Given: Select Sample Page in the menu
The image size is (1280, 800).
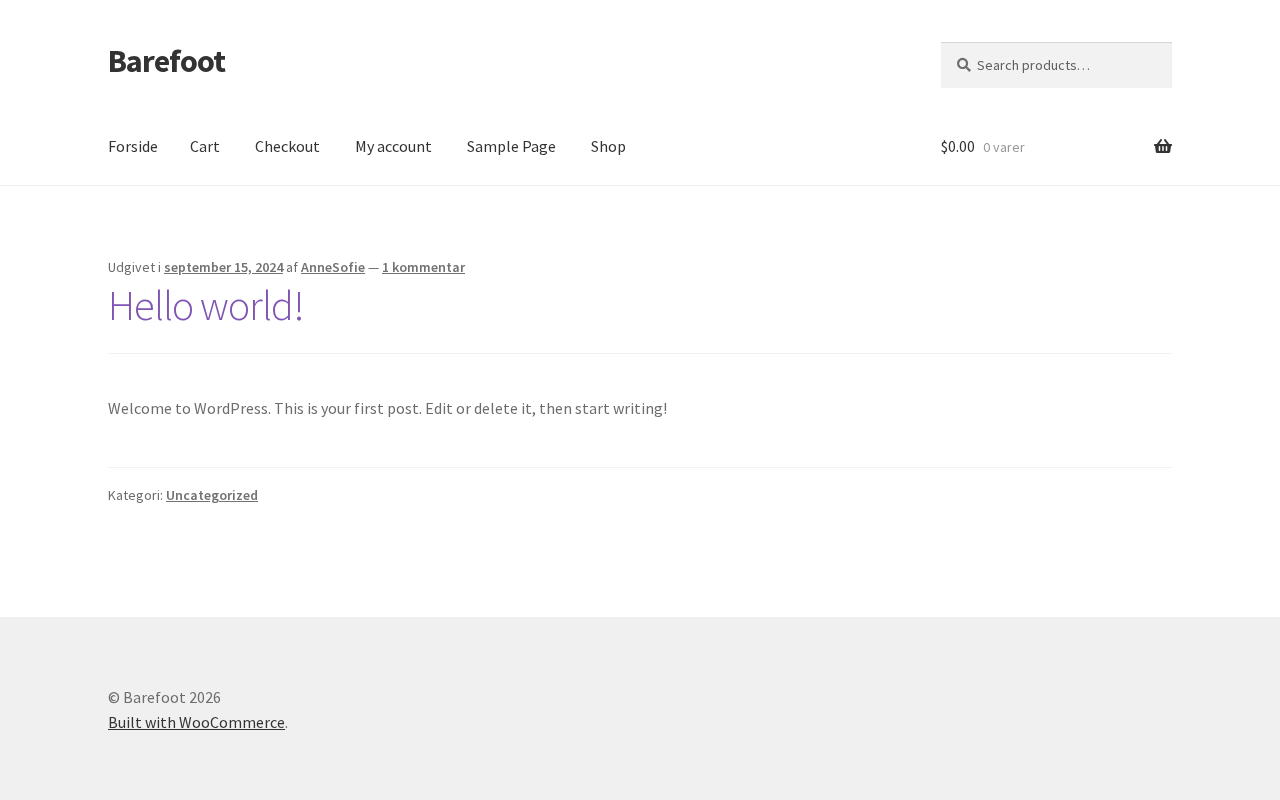Looking at the screenshot, I should tap(510, 147).
